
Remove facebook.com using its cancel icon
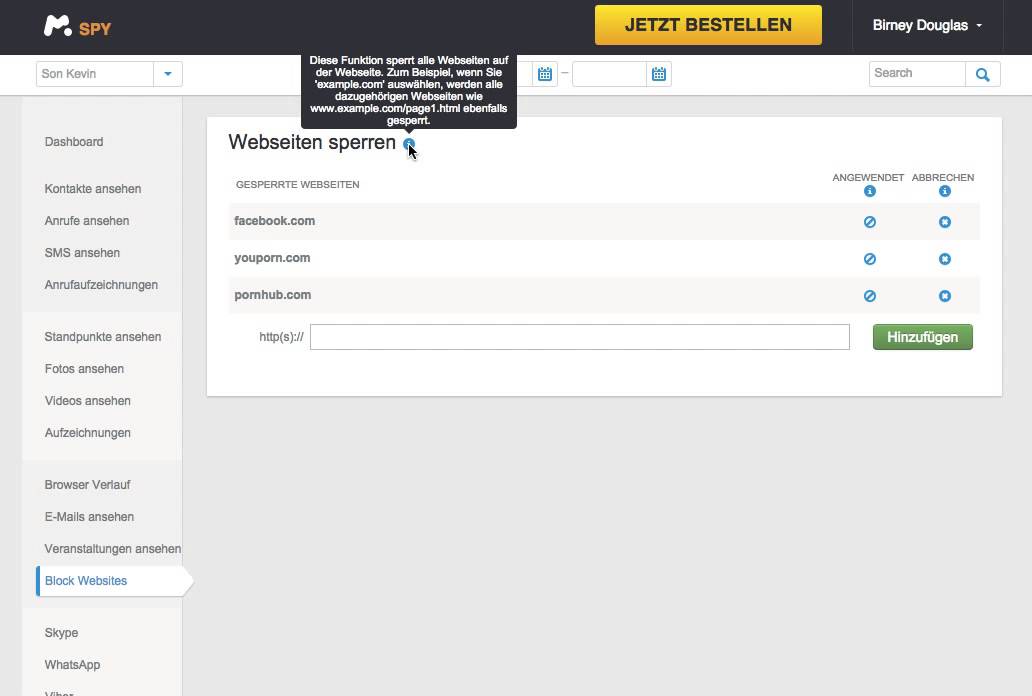point(944,222)
